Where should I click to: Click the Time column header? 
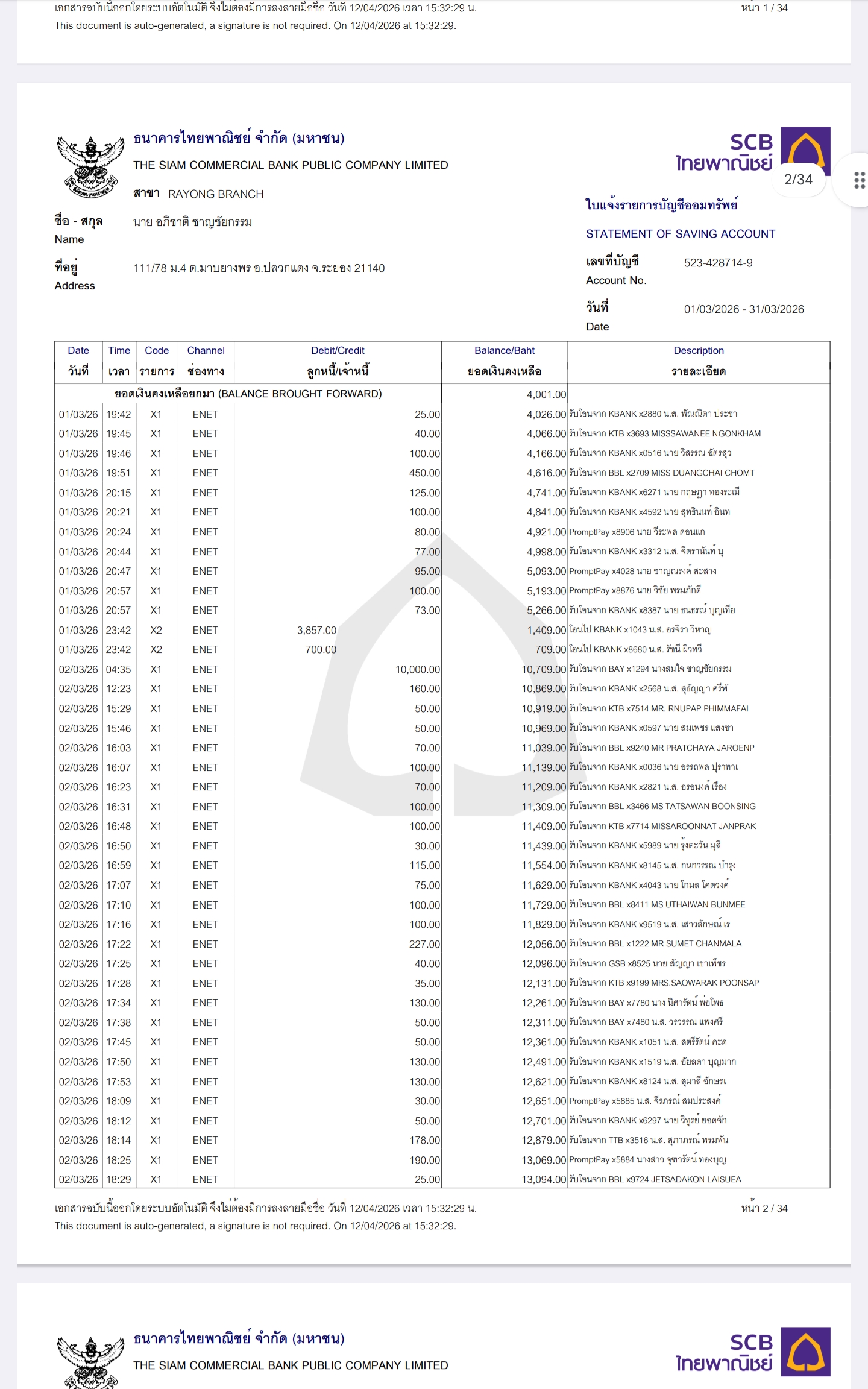pos(119,361)
